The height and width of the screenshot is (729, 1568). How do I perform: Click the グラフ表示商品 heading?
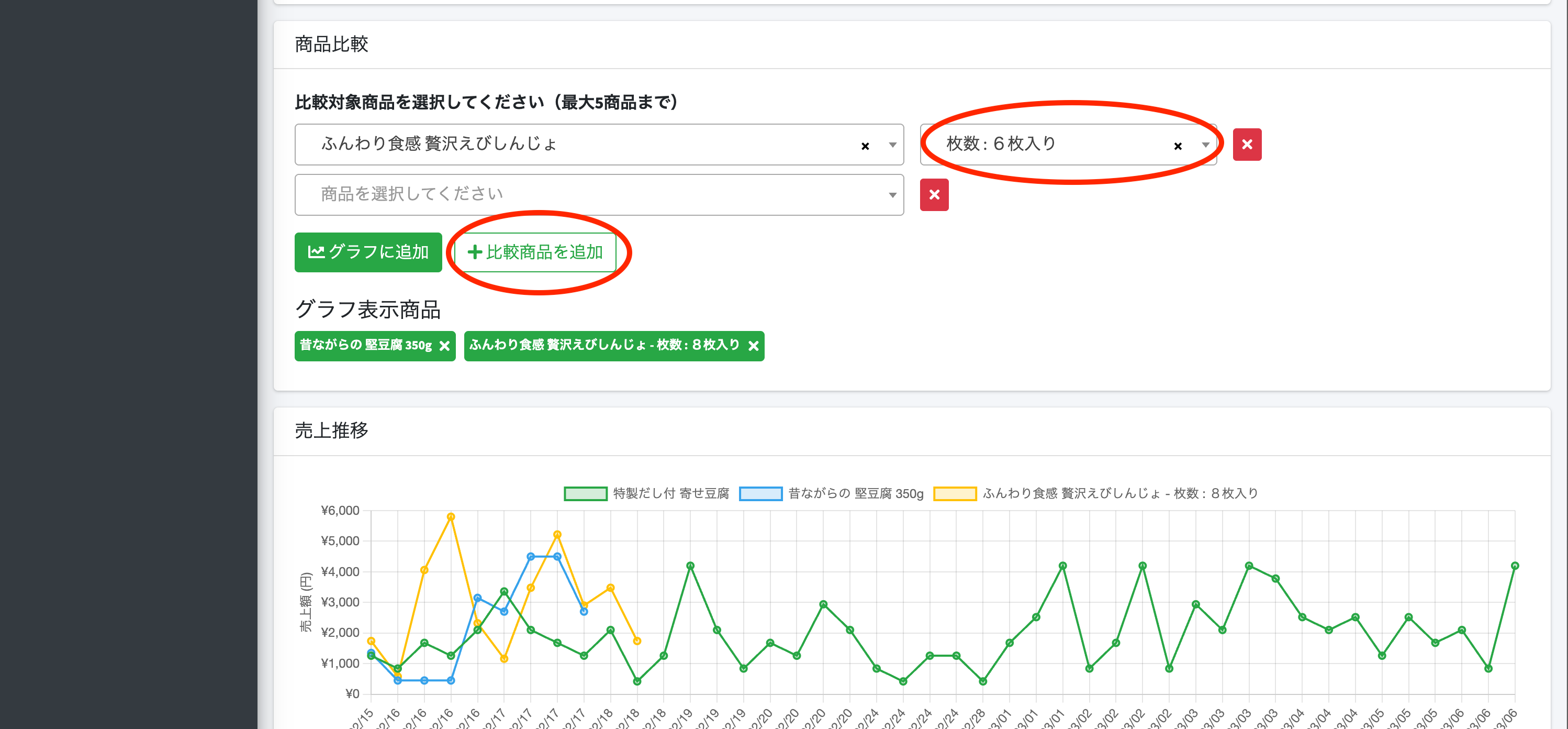click(367, 310)
